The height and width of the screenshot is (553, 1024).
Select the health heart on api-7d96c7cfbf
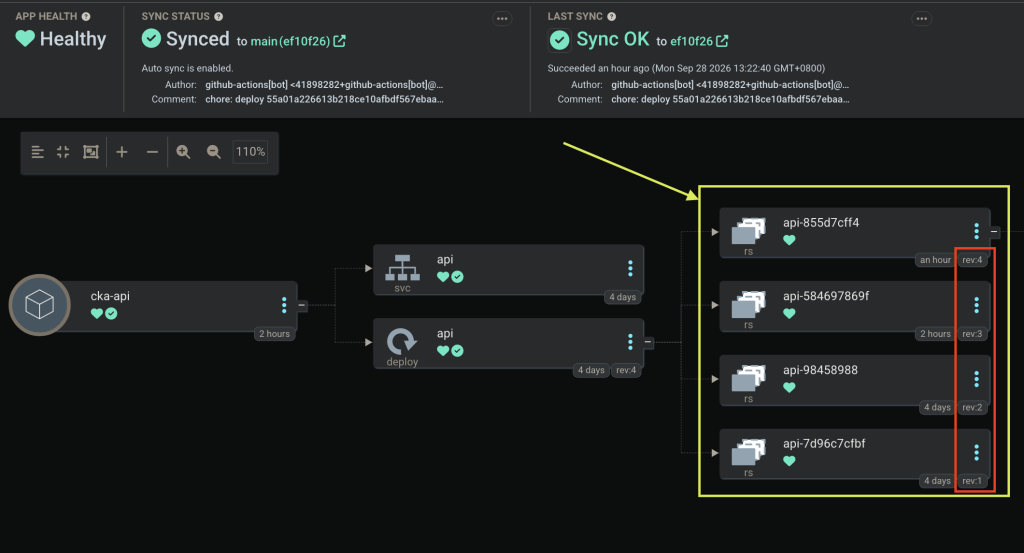(789, 461)
